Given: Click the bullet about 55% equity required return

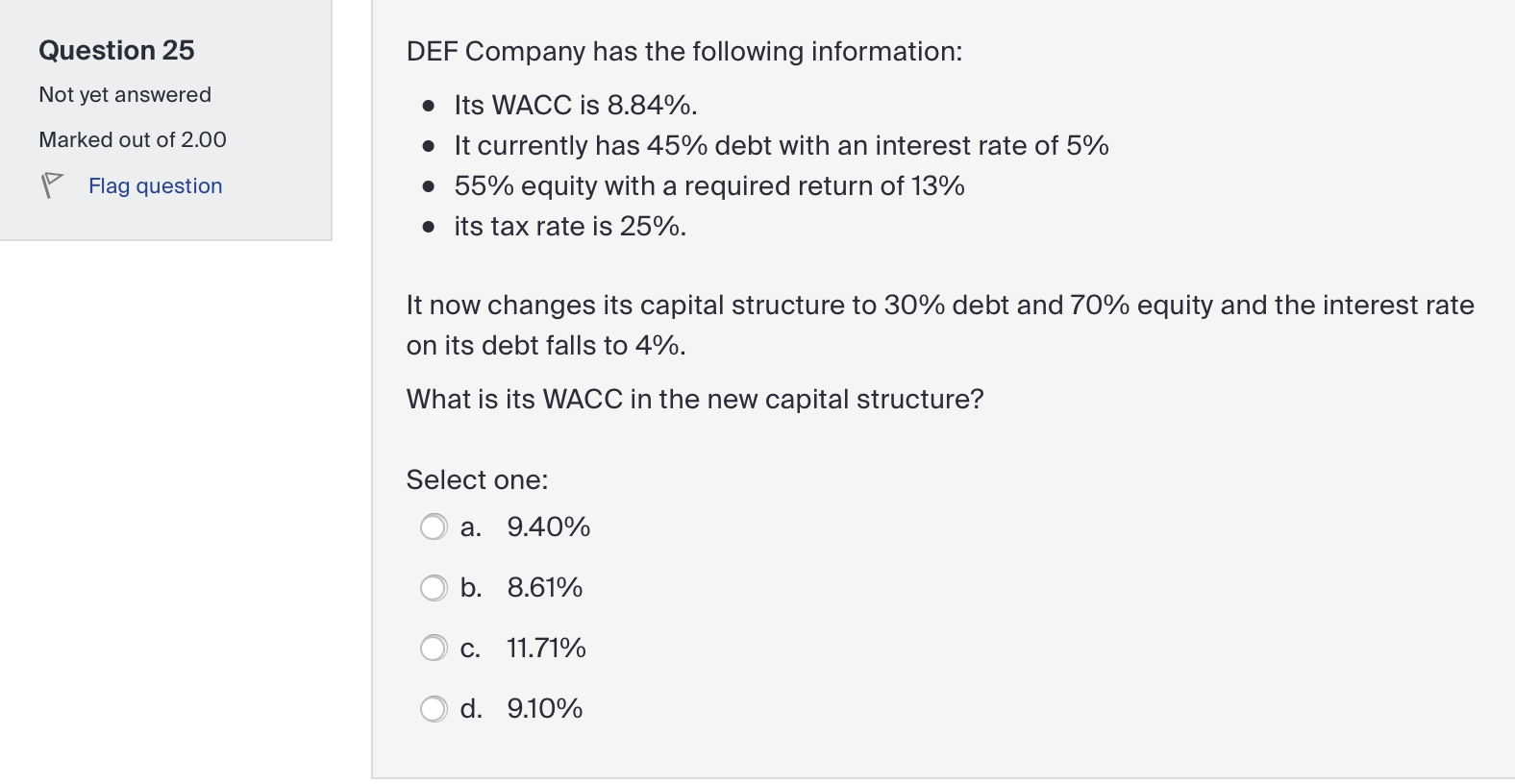Looking at the screenshot, I should (708, 185).
